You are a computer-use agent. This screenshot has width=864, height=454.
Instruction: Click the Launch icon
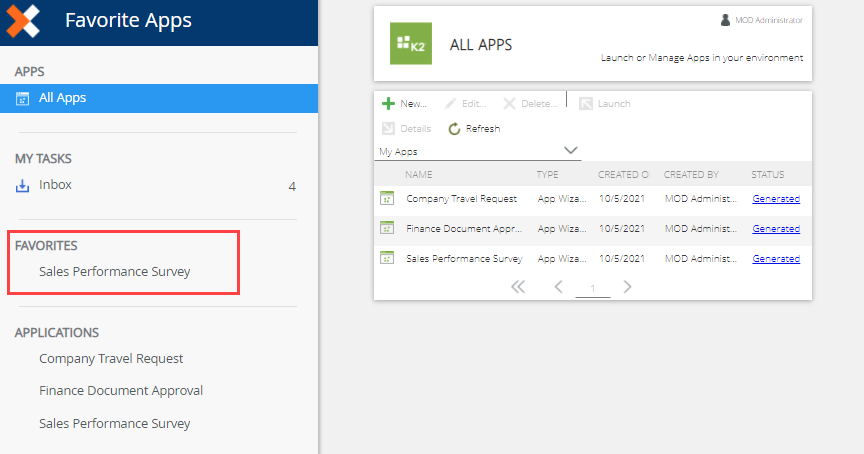pyautogui.click(x=585, y=104)
